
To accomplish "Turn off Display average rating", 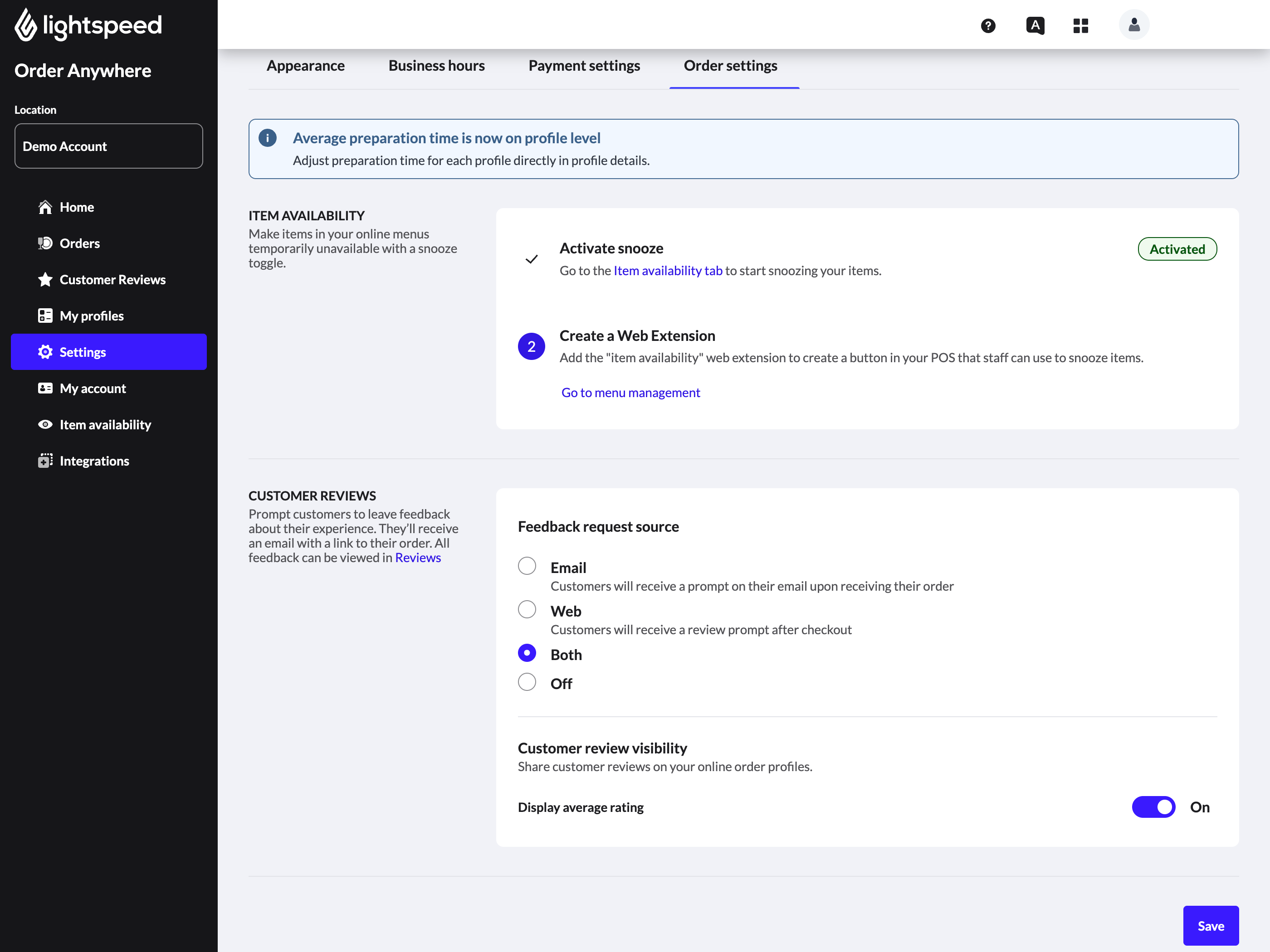I will pyautogui.click(x=1153, y=807).
